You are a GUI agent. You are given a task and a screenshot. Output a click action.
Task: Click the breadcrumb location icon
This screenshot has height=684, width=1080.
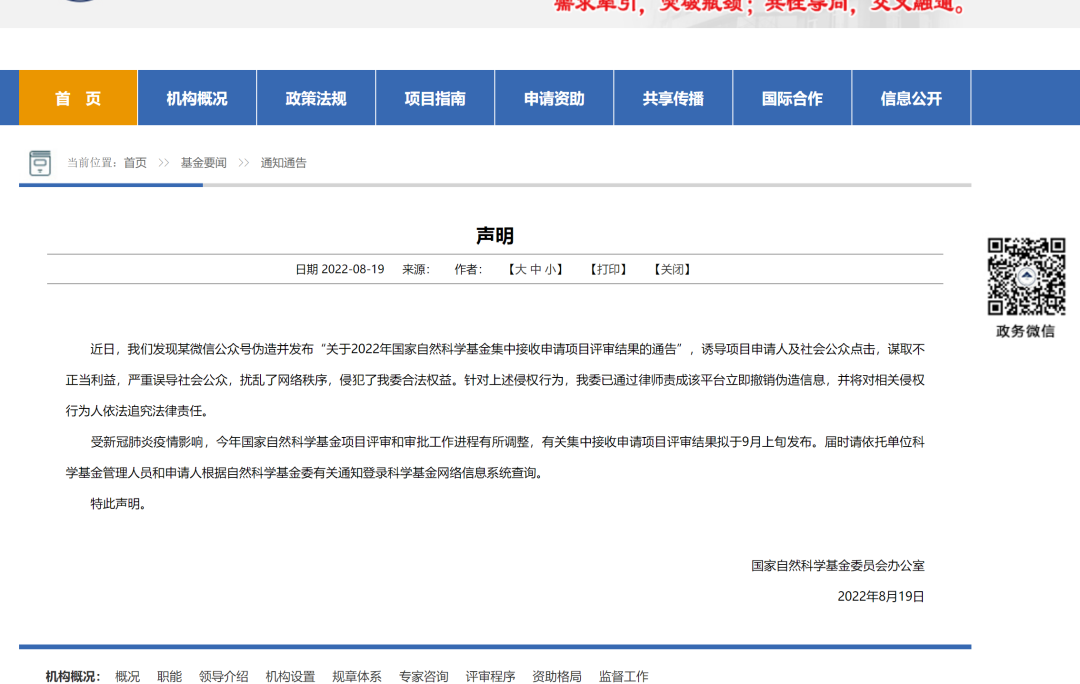[40, 163]
